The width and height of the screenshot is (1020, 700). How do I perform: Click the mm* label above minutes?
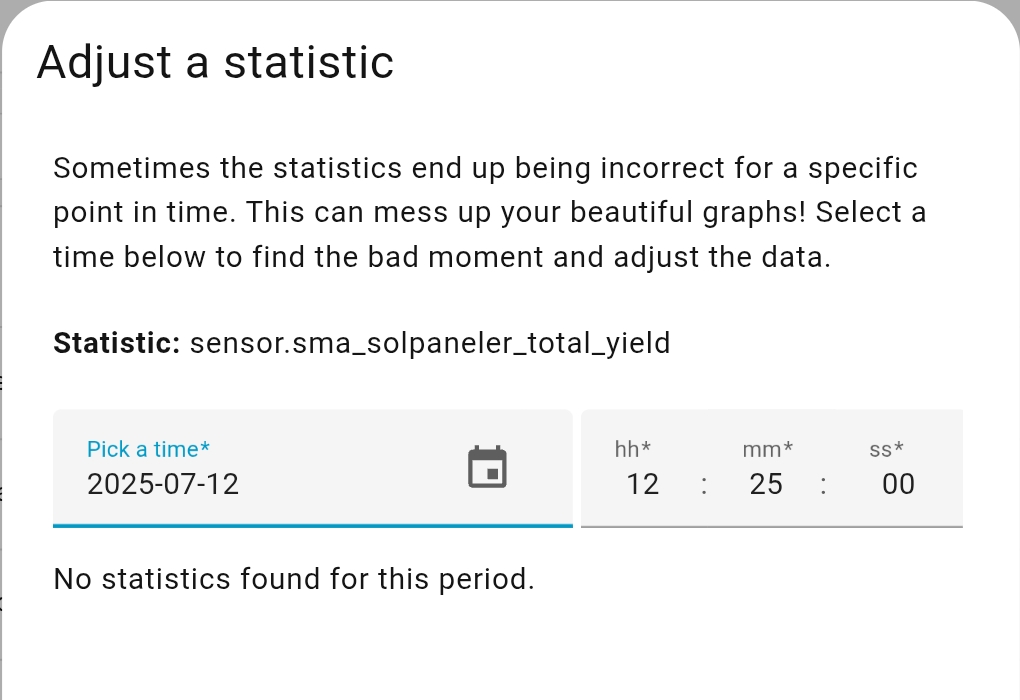pyautogui.click(x=768, y=450)
